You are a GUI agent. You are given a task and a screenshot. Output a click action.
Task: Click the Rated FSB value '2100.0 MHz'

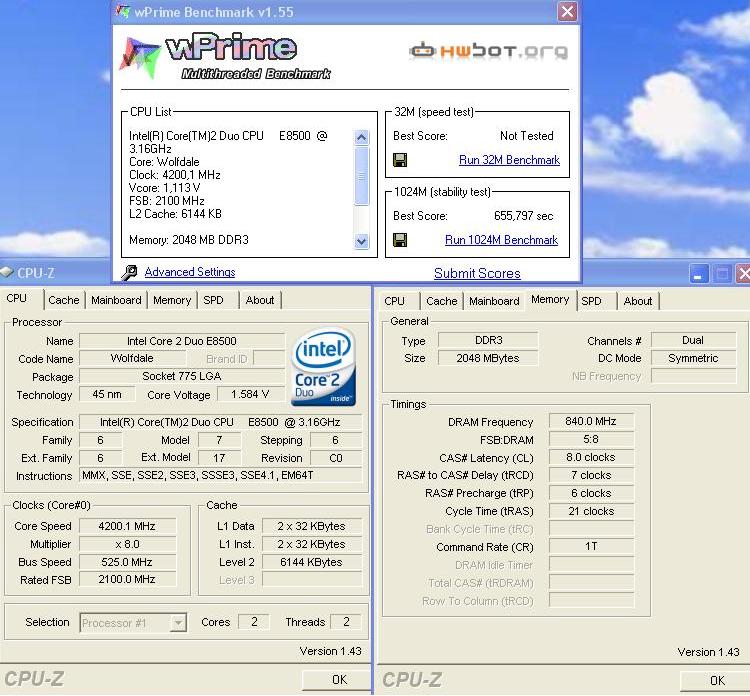(x=127, y=580)
